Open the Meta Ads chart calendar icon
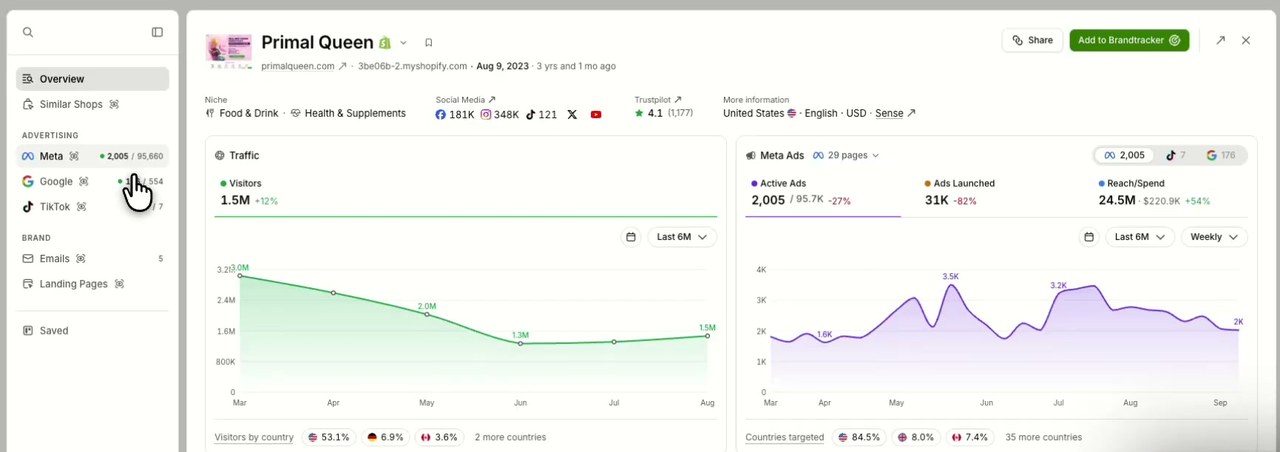Viewport: 1280px width, 452px height. pyautogui.click(x=1089, y=237)
